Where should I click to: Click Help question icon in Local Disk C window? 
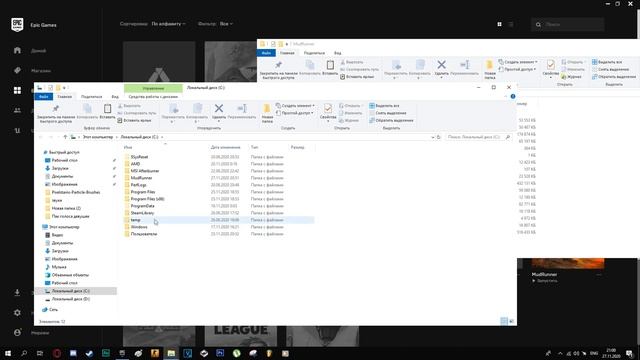point(513,96)
